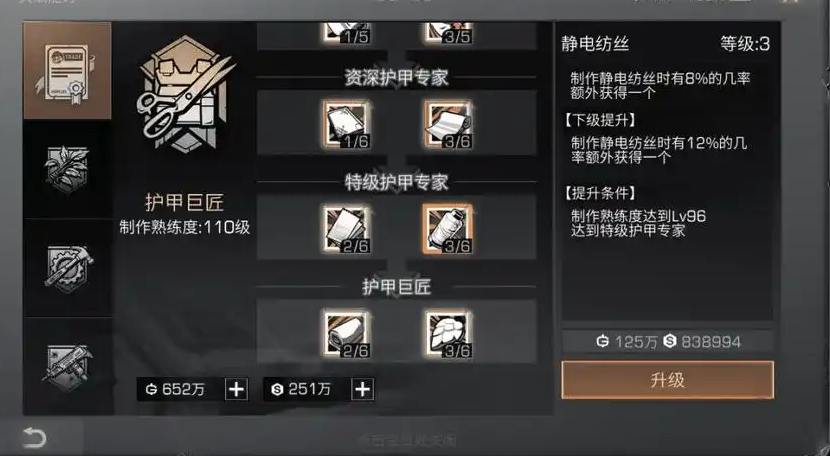
Task: Select the feather-like skill 3/6 under 护甲巨匠
Action: pyautogui.click(x=448, y=334)
